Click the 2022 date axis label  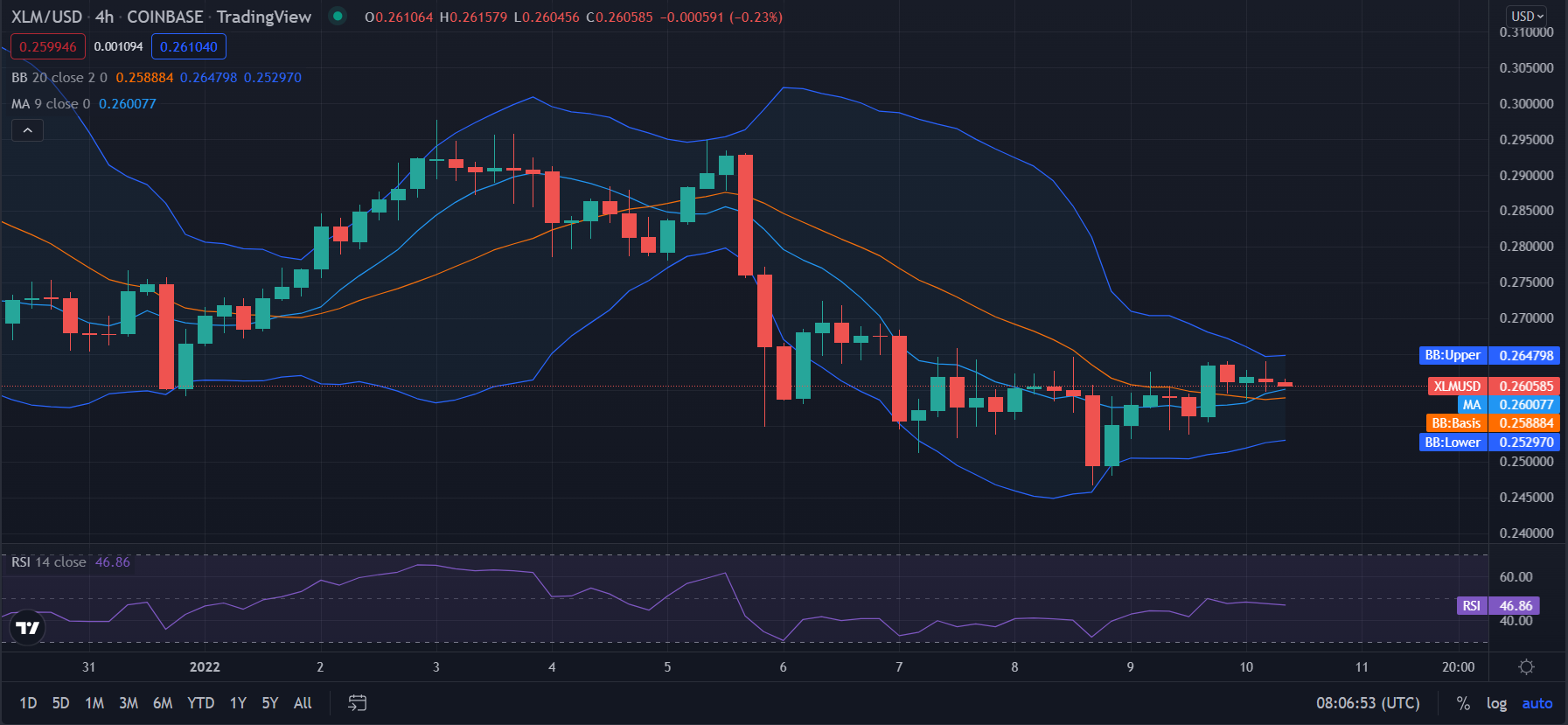coord(205,667)
